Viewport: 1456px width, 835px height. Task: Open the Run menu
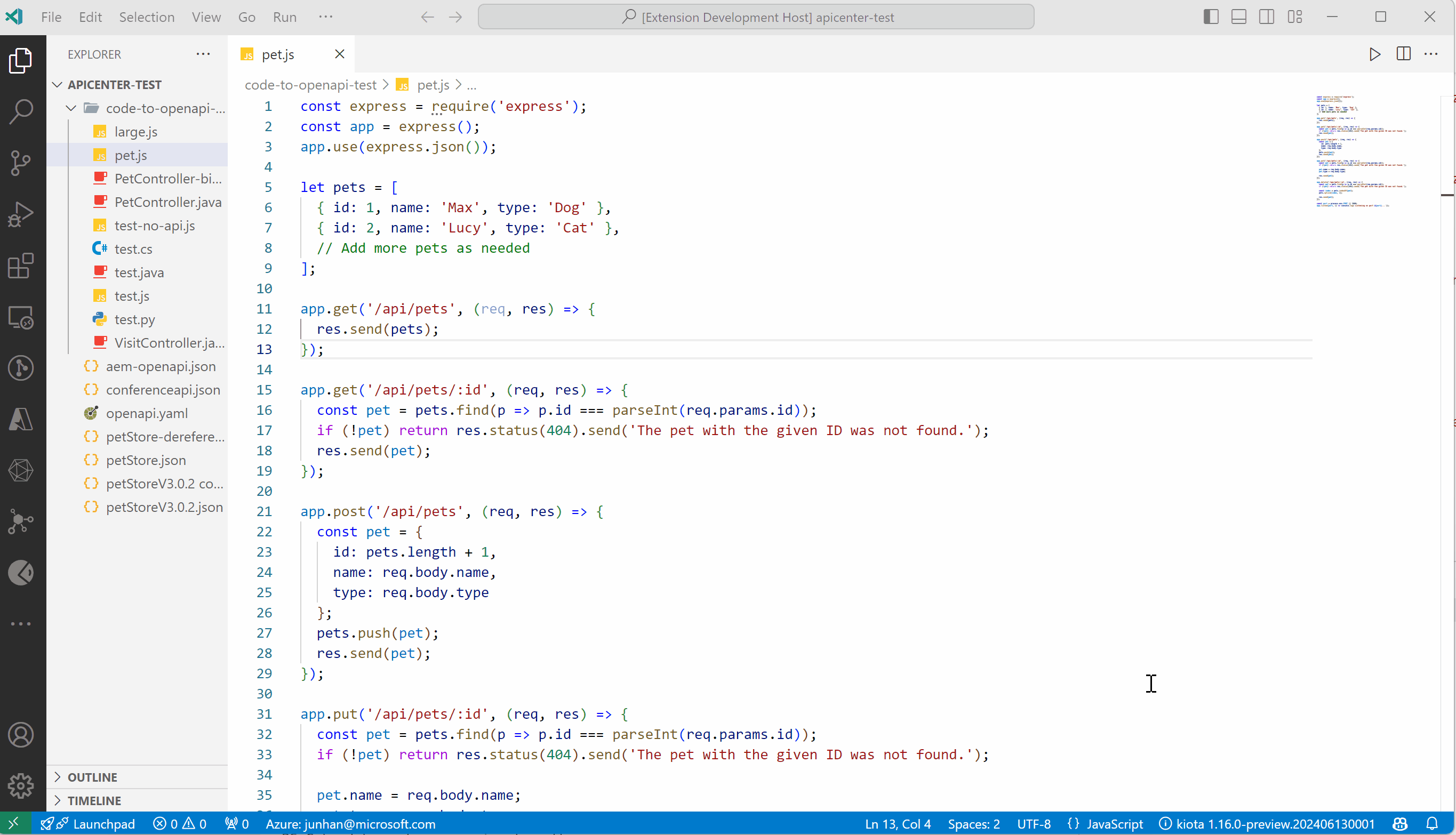284,17
